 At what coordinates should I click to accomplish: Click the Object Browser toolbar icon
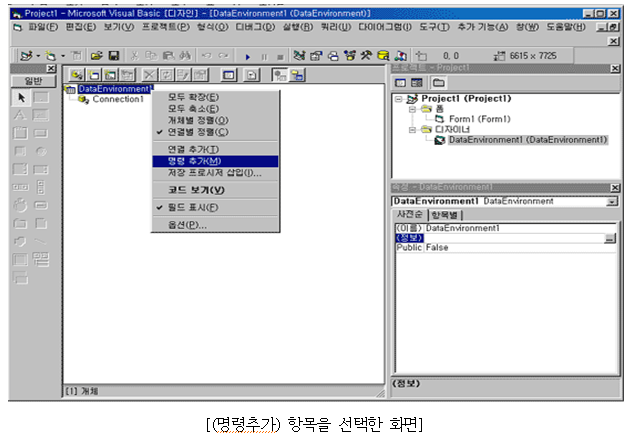(349, 56)
